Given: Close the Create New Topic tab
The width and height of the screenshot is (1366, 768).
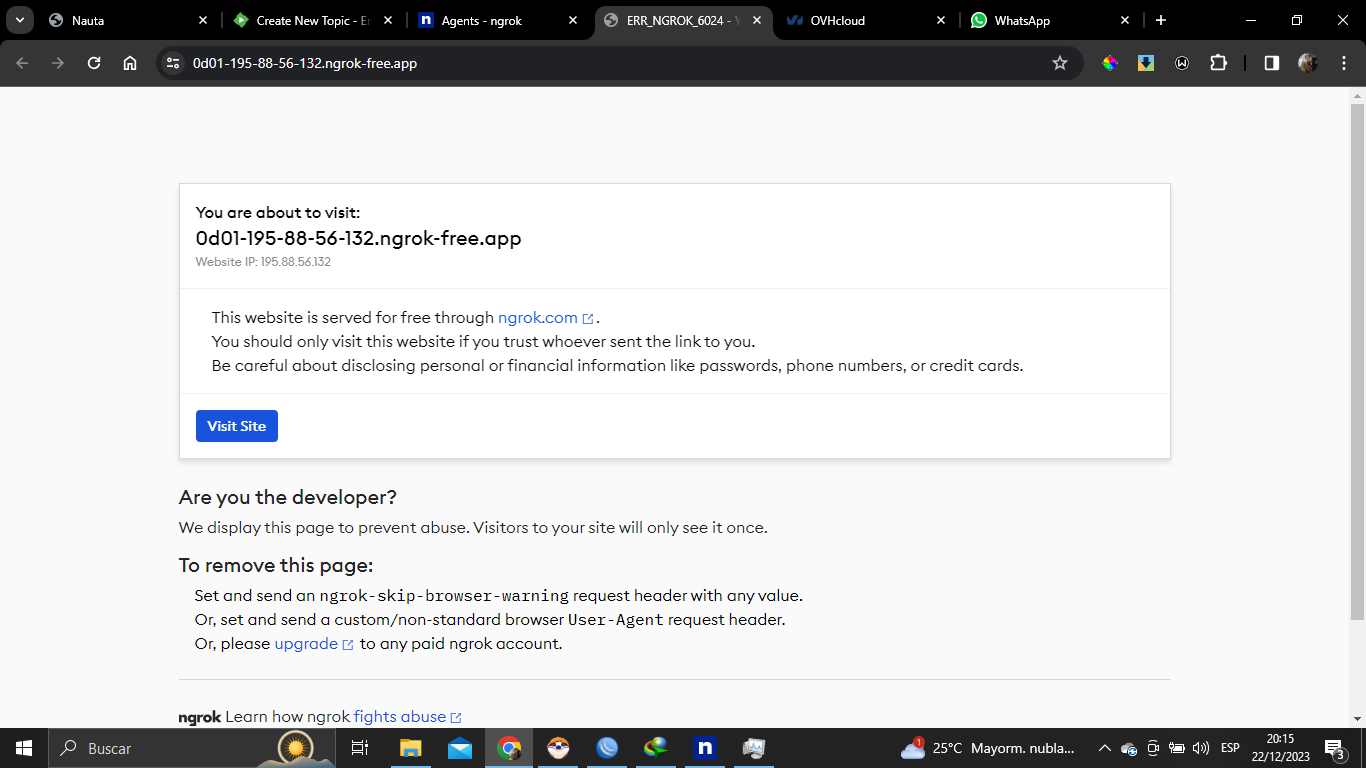Looking at the screenshot, I should [388, 20].
